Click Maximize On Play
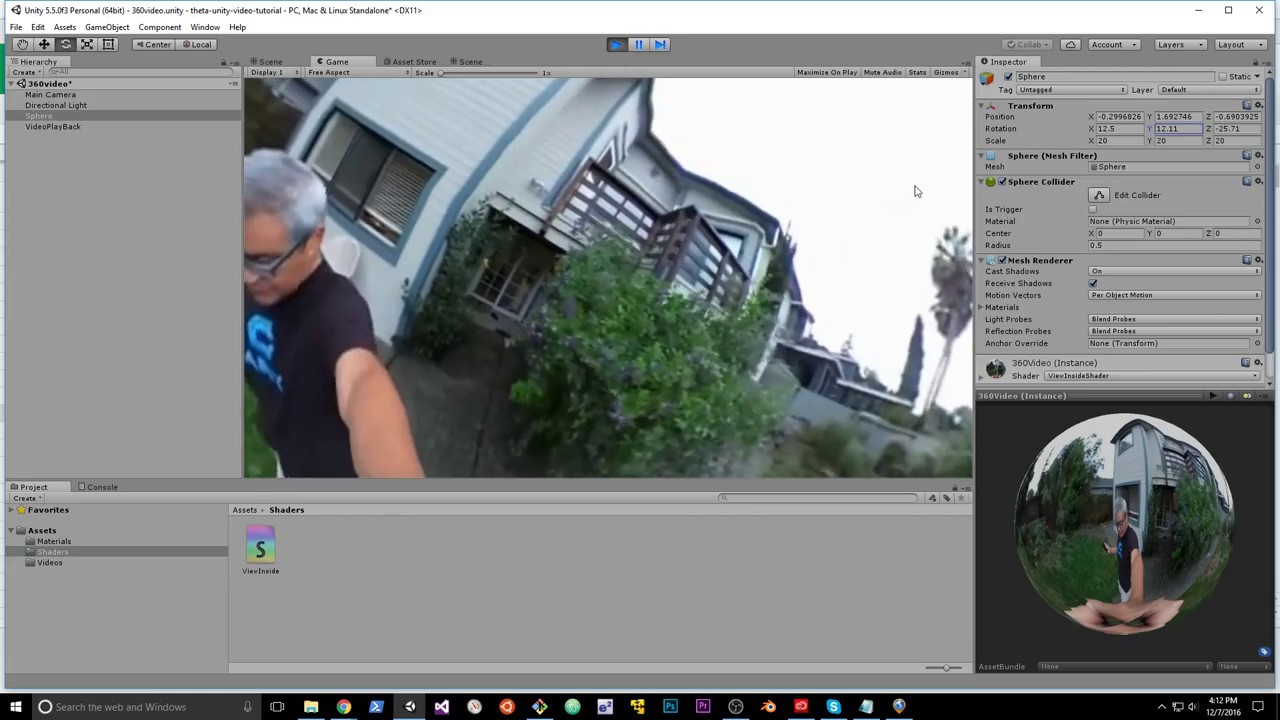 [826, 73]
